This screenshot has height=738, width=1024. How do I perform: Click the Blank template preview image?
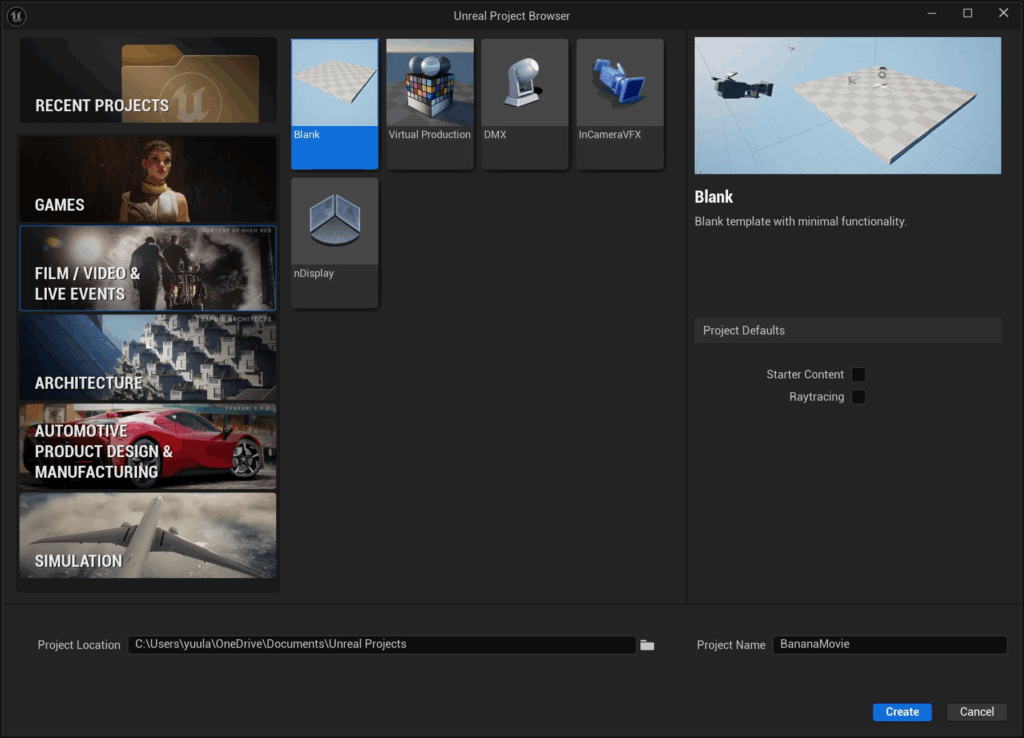tap(847, 106)
